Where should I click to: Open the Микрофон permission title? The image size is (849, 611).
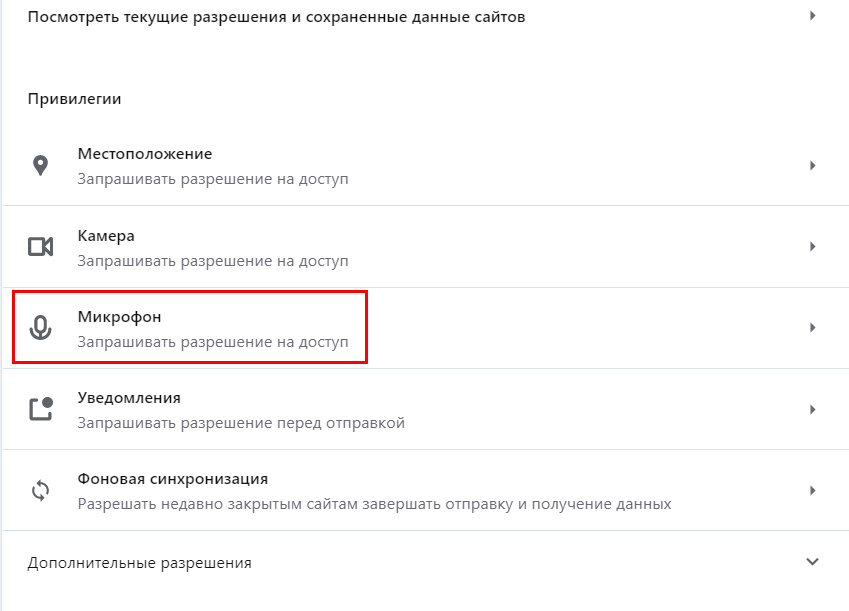[x=119, y=317]
